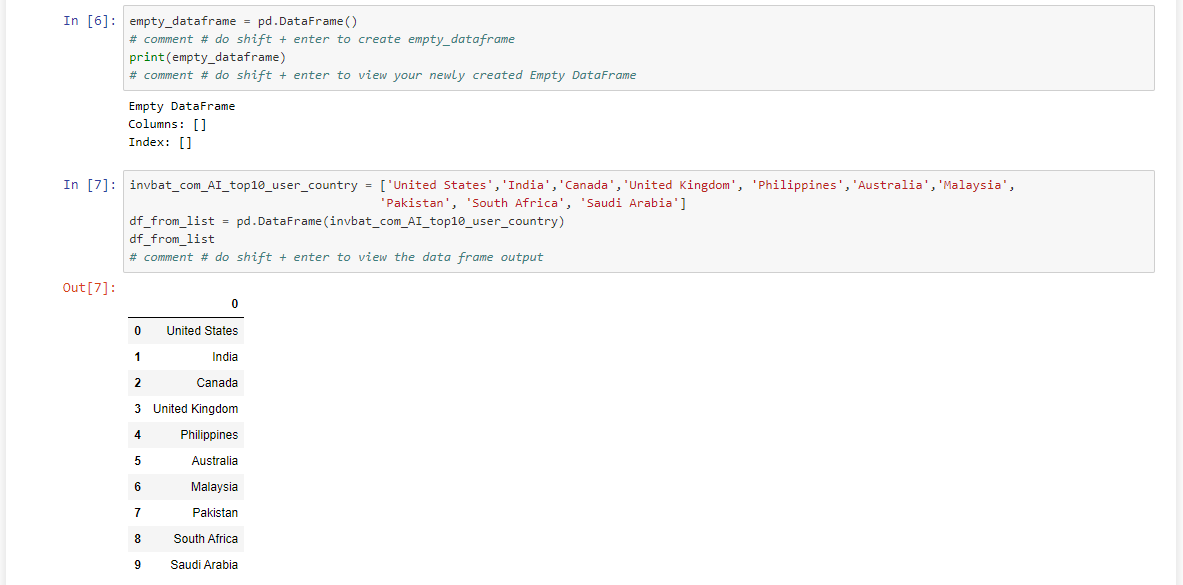This screenshot has width=1183, height=585.
Task: Click the In [6] cell prompt
Action: click(x=90, y=21)
